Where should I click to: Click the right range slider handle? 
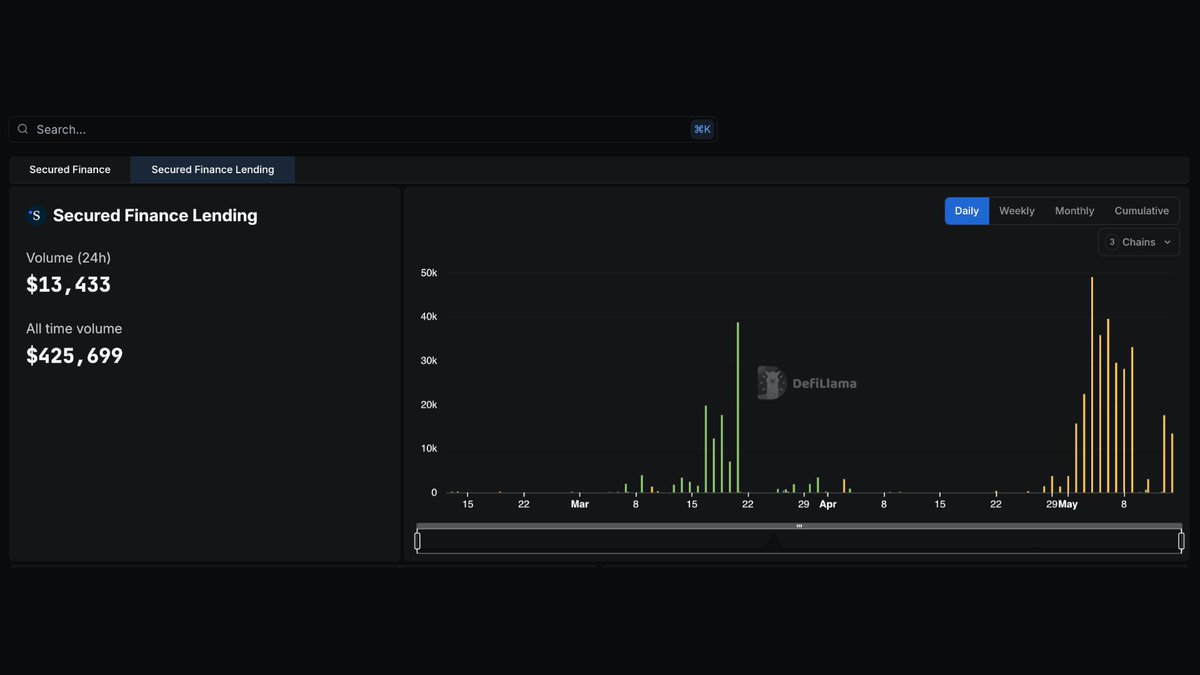tap(1181, 541)
